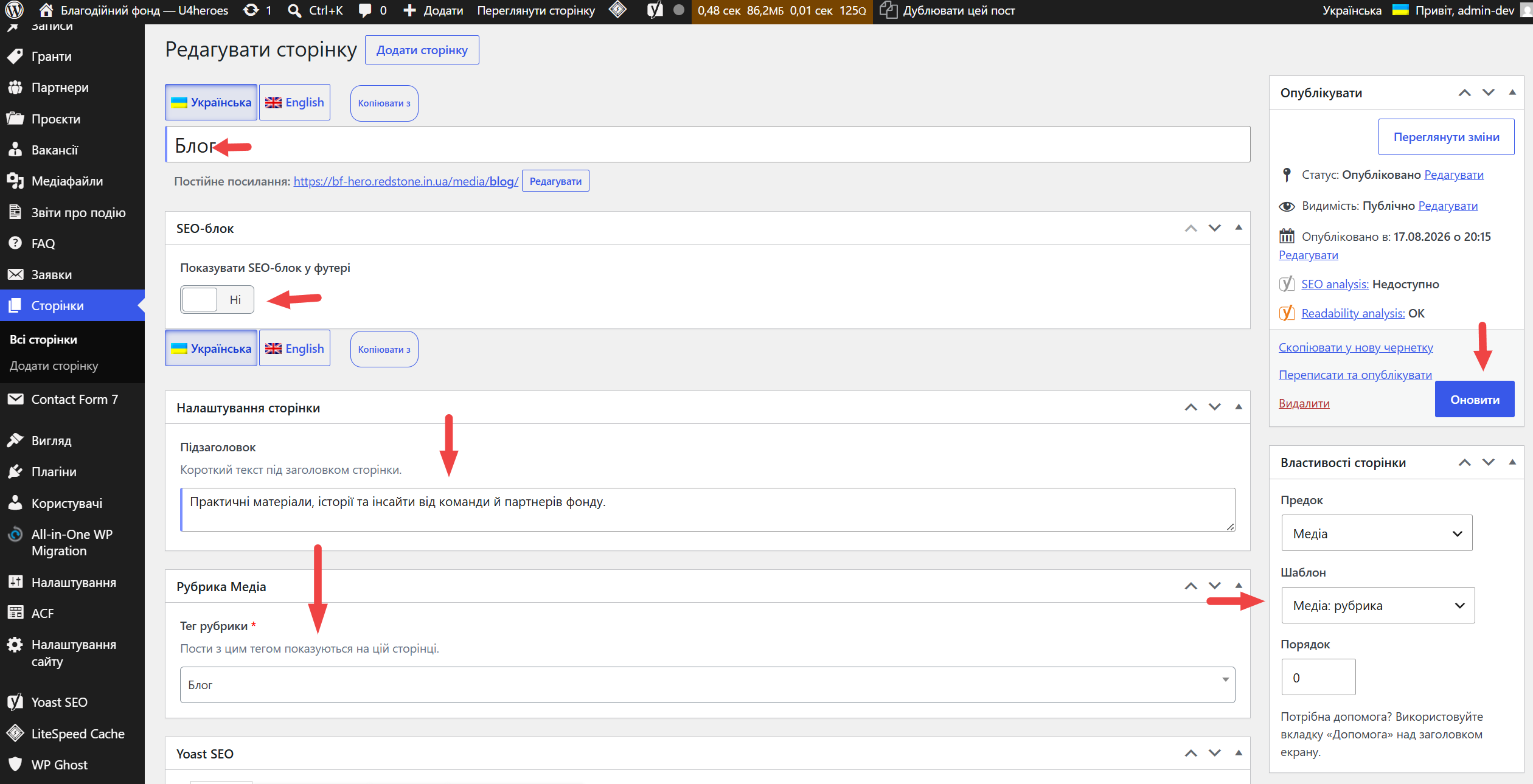
Task: Click the Оновити update button
Action: (1475, 399)
